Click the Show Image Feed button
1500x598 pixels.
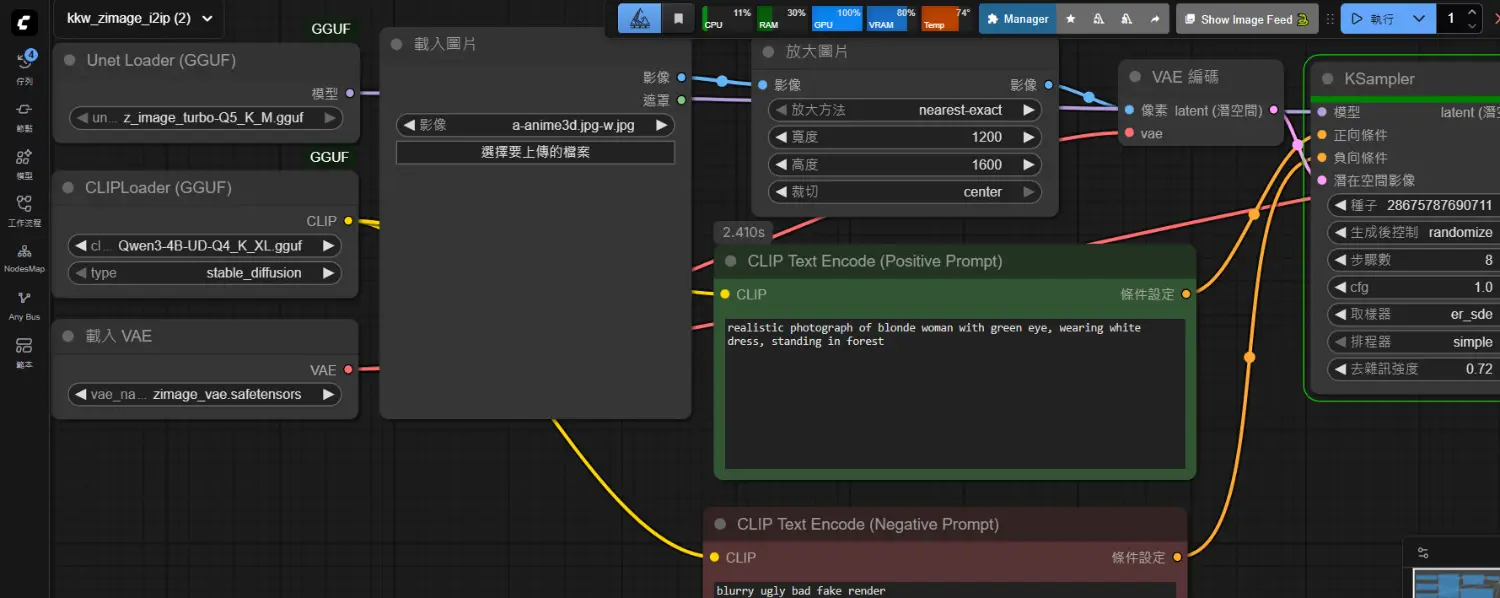tap(1246, 19)
